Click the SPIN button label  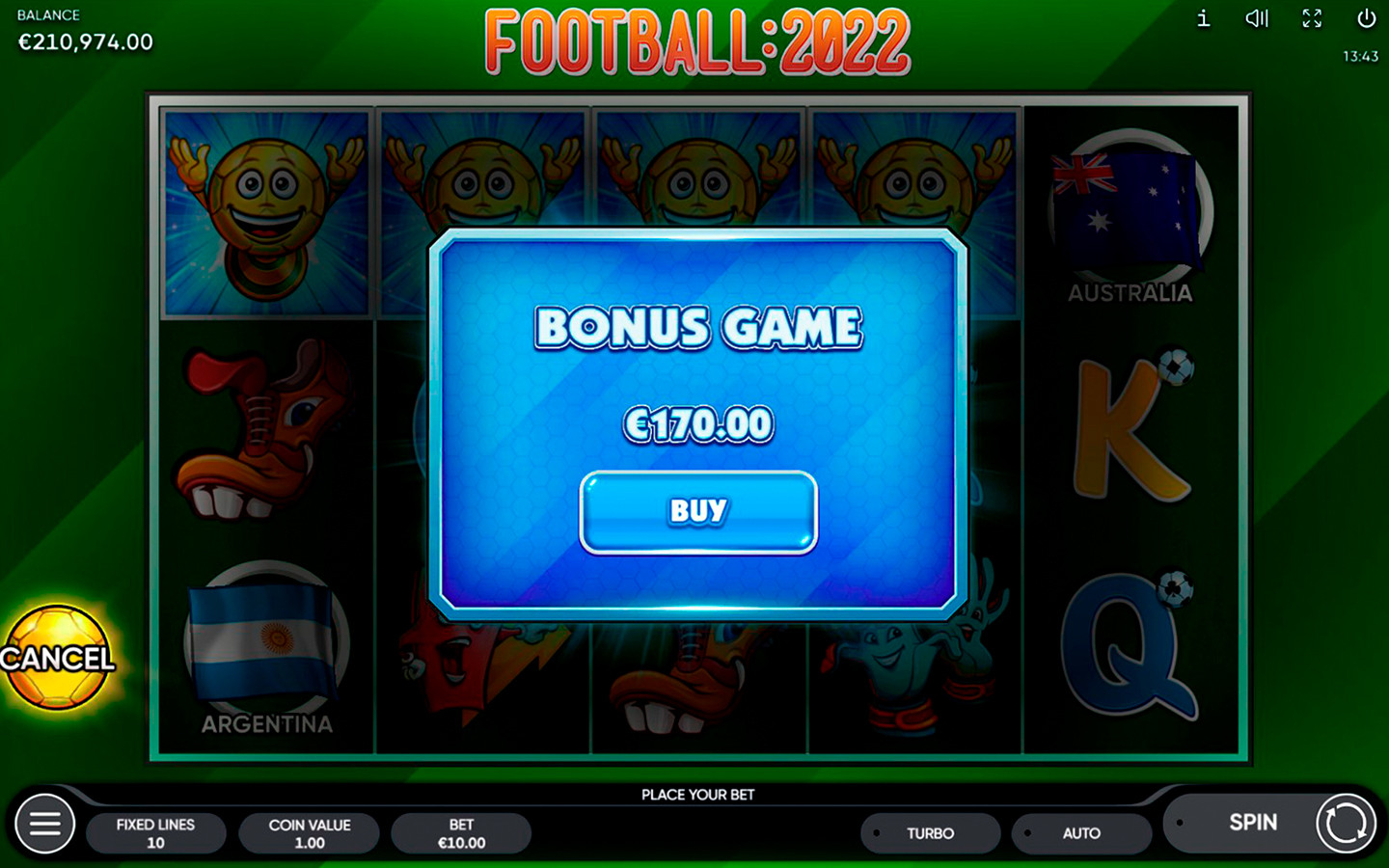click(1252, 823)
